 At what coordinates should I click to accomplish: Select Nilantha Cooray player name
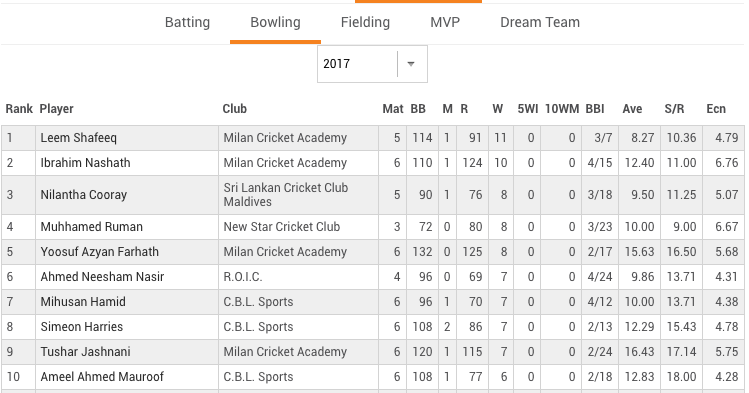coord(84,195)
